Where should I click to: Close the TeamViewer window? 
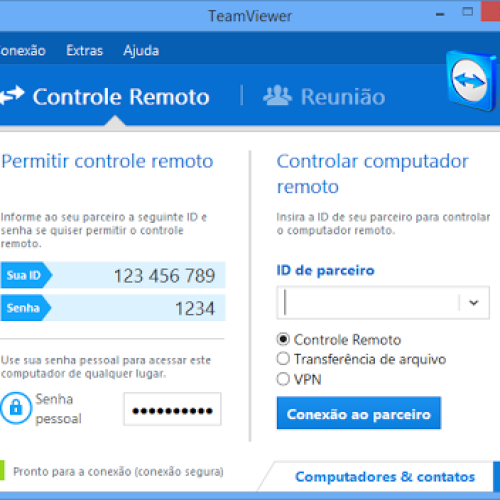point(491,11)
